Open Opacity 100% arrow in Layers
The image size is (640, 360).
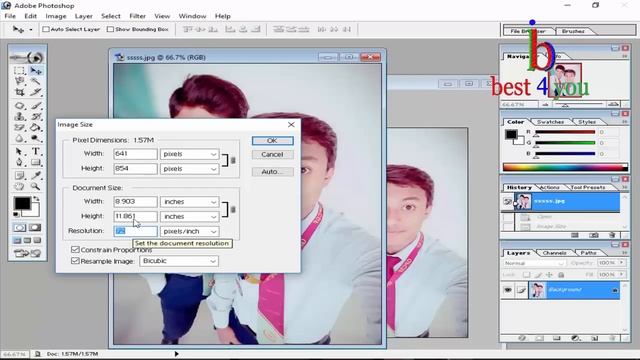click(622, 263)
